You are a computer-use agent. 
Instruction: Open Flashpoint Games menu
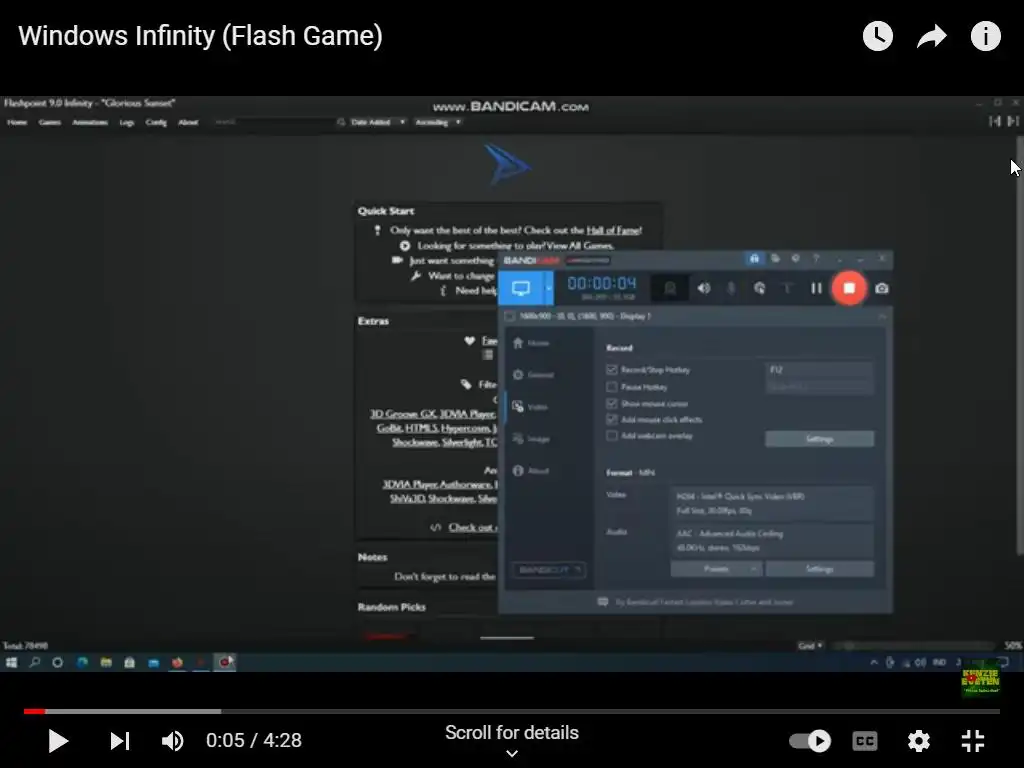(x=50, y=122)
